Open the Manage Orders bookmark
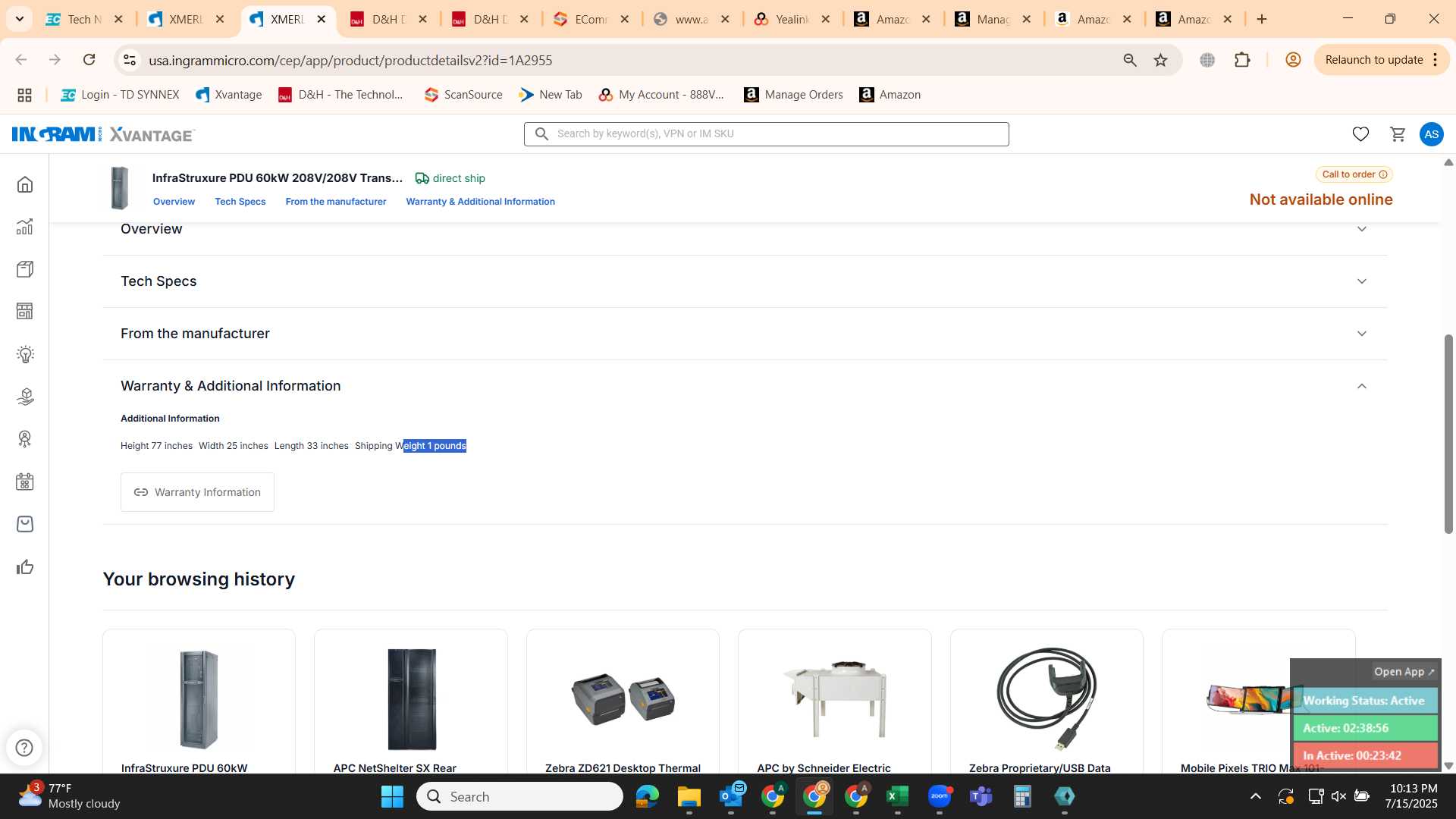 point(793,95)
